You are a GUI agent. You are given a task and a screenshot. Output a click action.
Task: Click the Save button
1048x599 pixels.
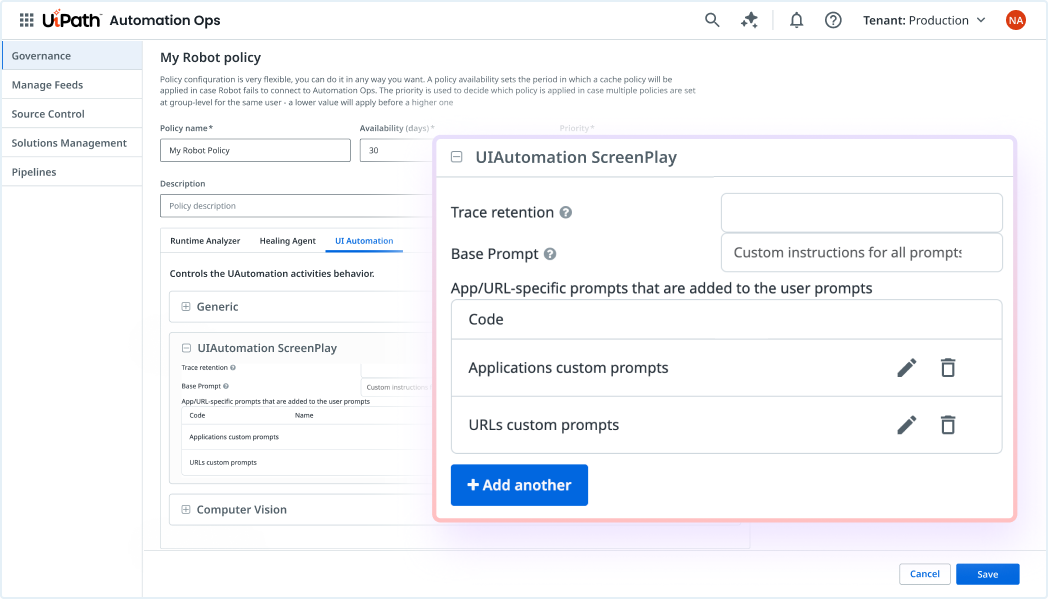click(x=987, y=574)
